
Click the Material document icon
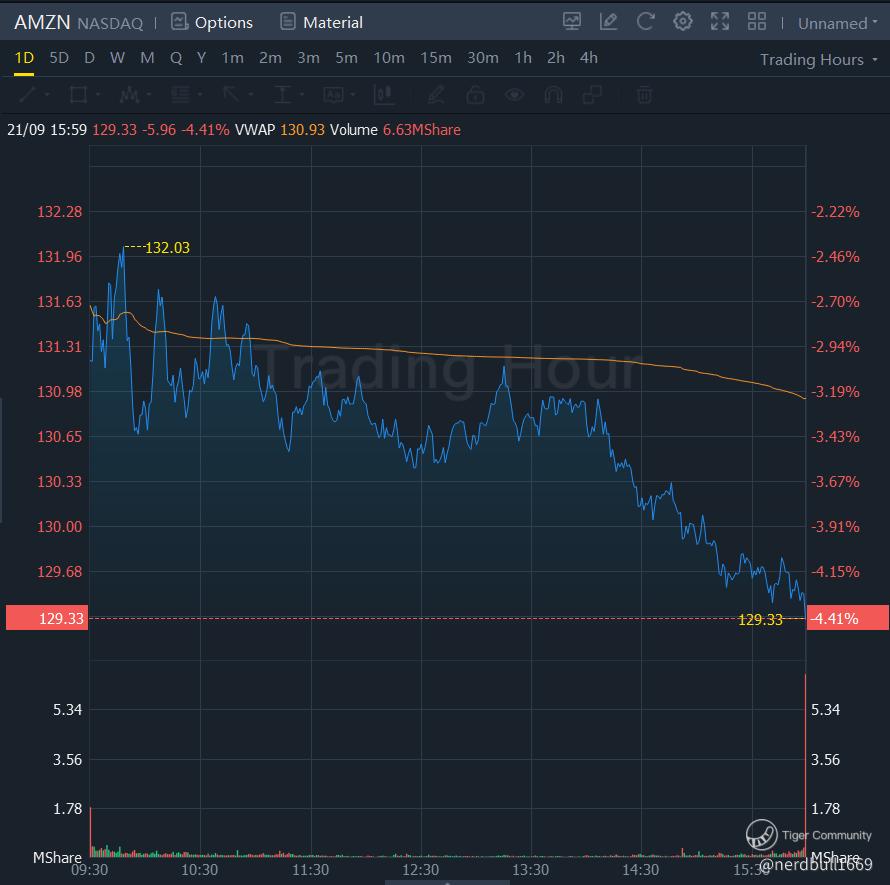[288, 22]
